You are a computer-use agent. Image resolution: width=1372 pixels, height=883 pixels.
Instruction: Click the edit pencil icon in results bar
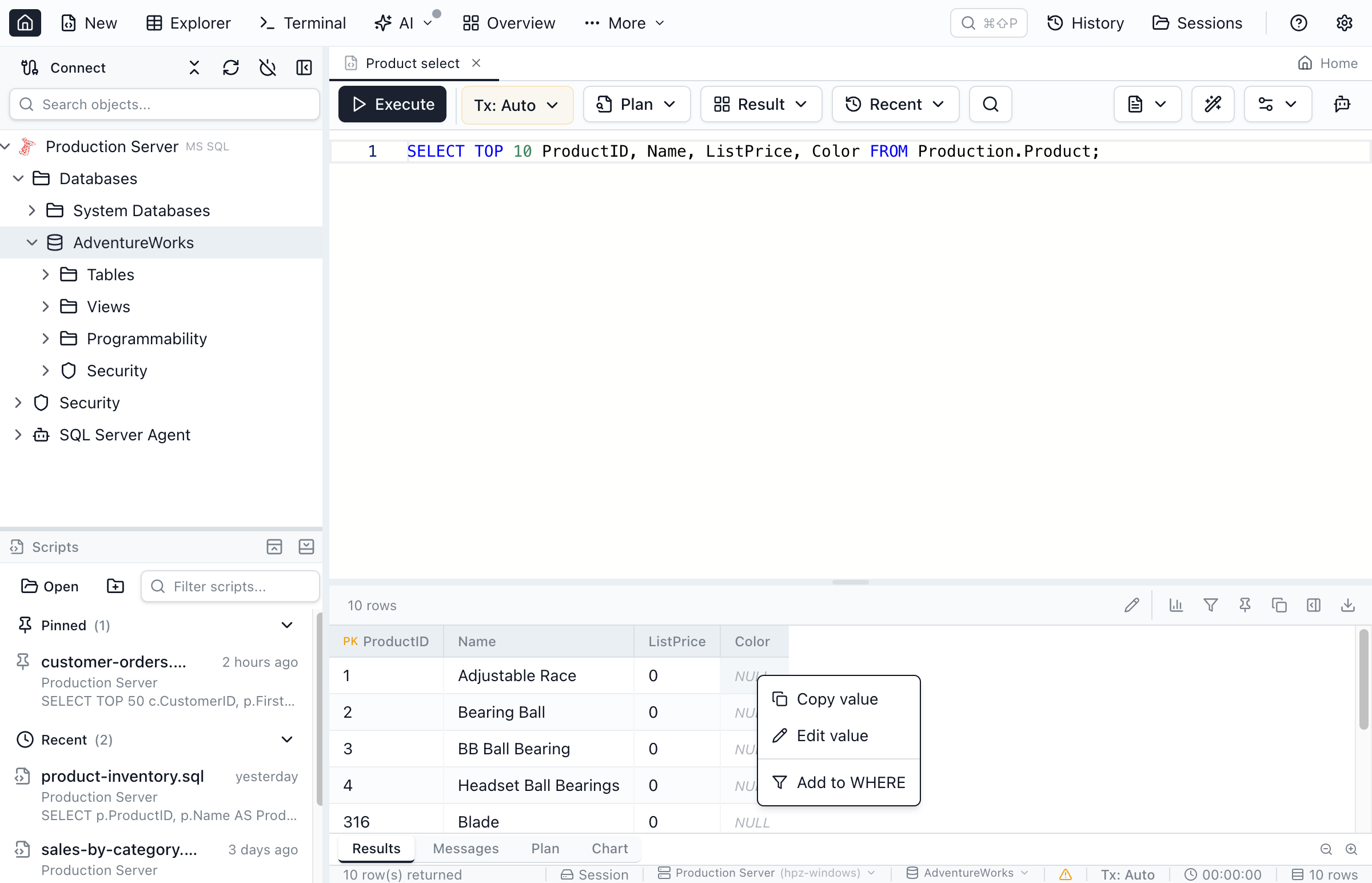coord(1131,606)
